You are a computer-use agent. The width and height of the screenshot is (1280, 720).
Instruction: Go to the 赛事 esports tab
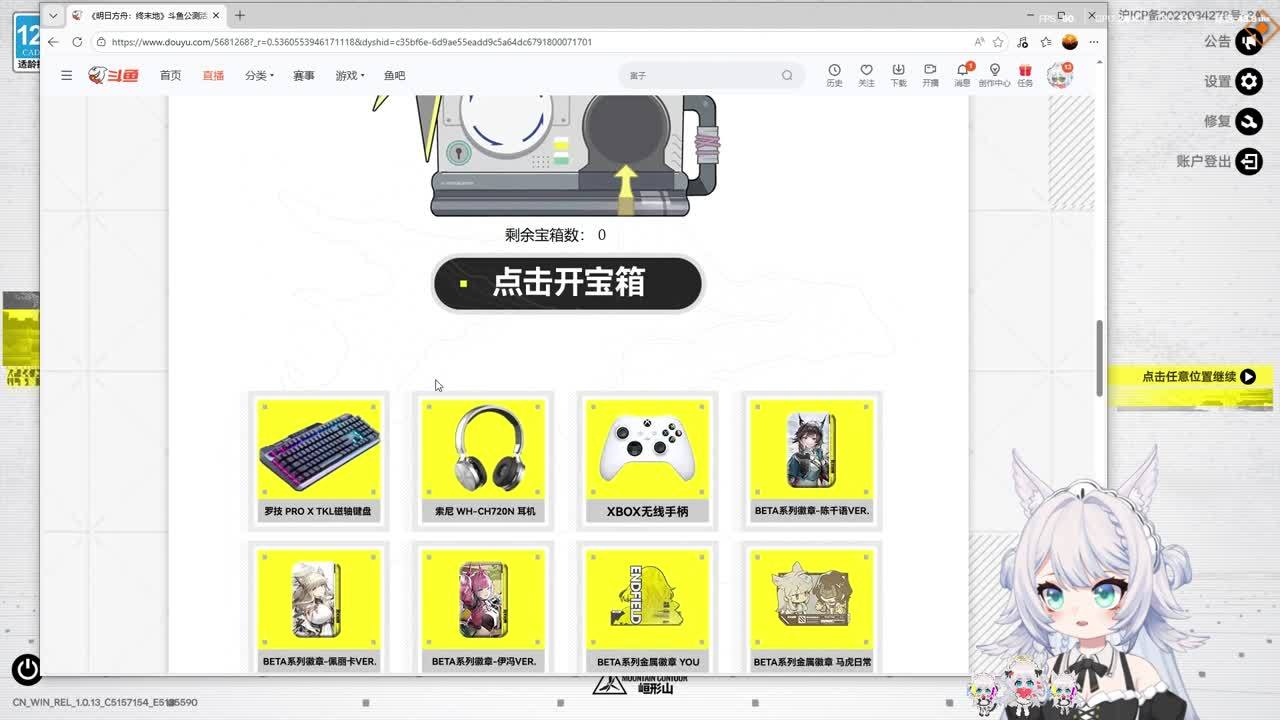pos(304,75)
